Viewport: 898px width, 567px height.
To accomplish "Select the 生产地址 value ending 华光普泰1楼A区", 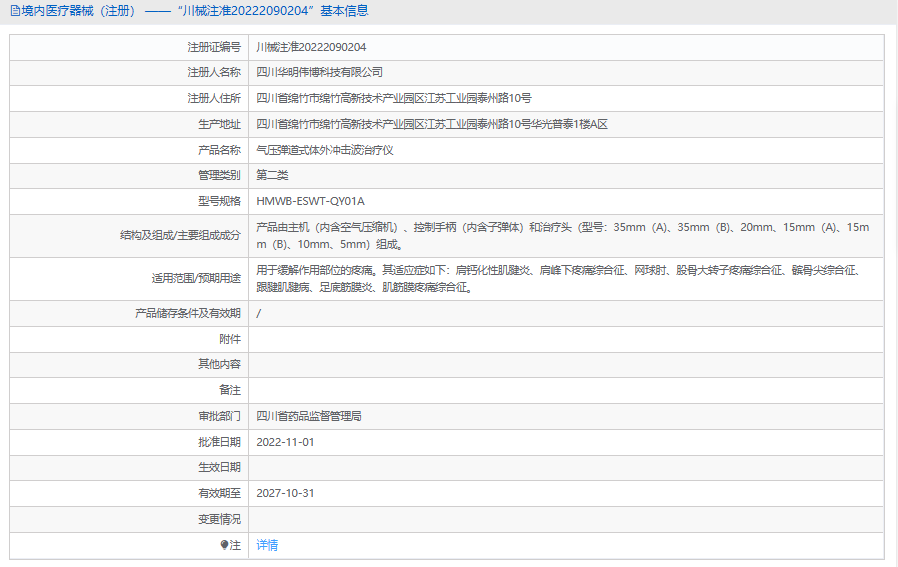I will pos(432,124).
